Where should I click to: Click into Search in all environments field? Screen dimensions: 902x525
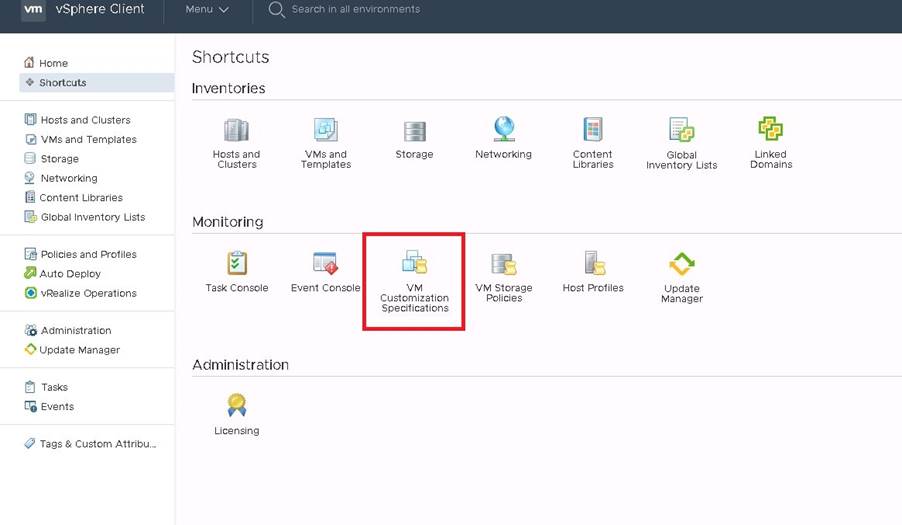pyautogui.click(x=356, y=9)
